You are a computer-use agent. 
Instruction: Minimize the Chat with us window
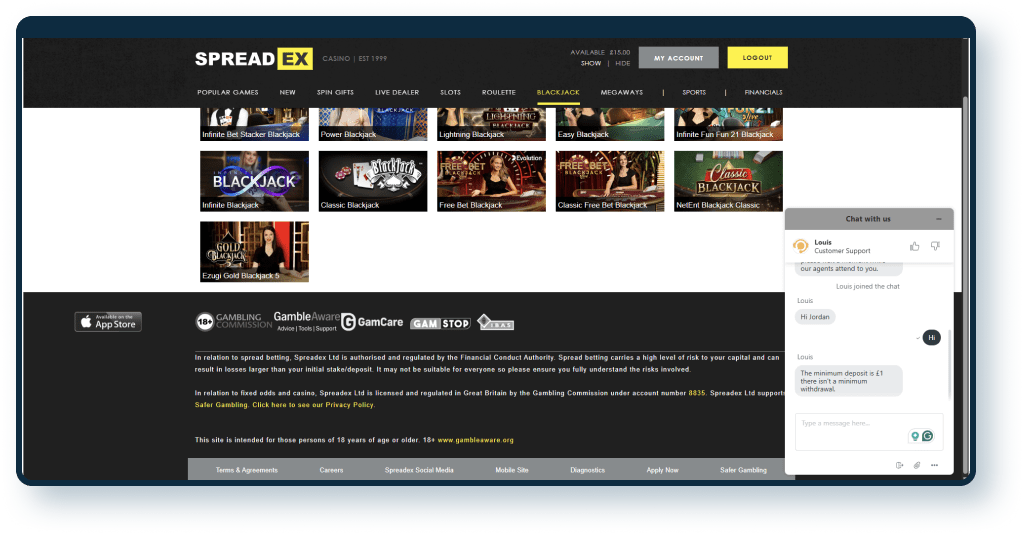pos(938,219)
